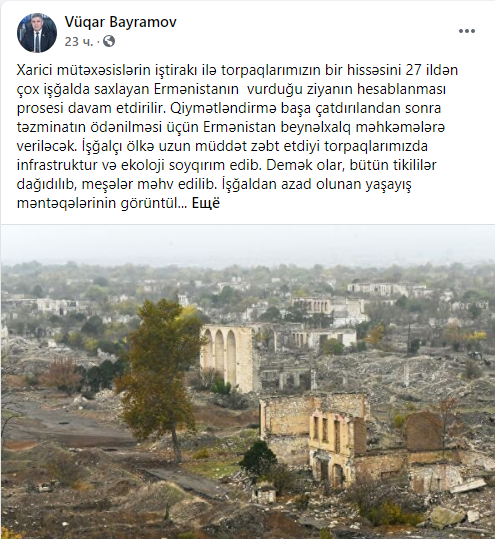Click the truncated word görüntül… in the post

coord(154,203)
